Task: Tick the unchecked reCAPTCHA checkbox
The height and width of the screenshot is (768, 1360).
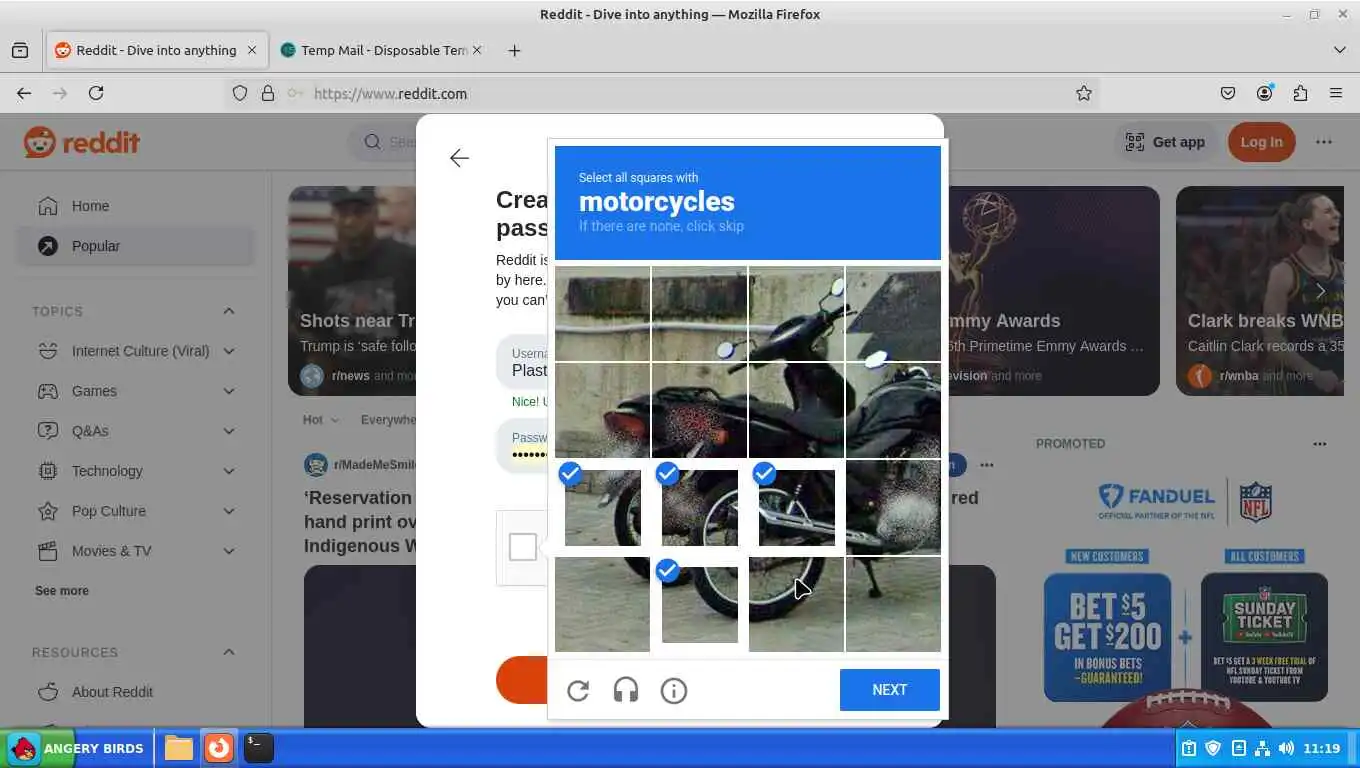Action: 523,547
